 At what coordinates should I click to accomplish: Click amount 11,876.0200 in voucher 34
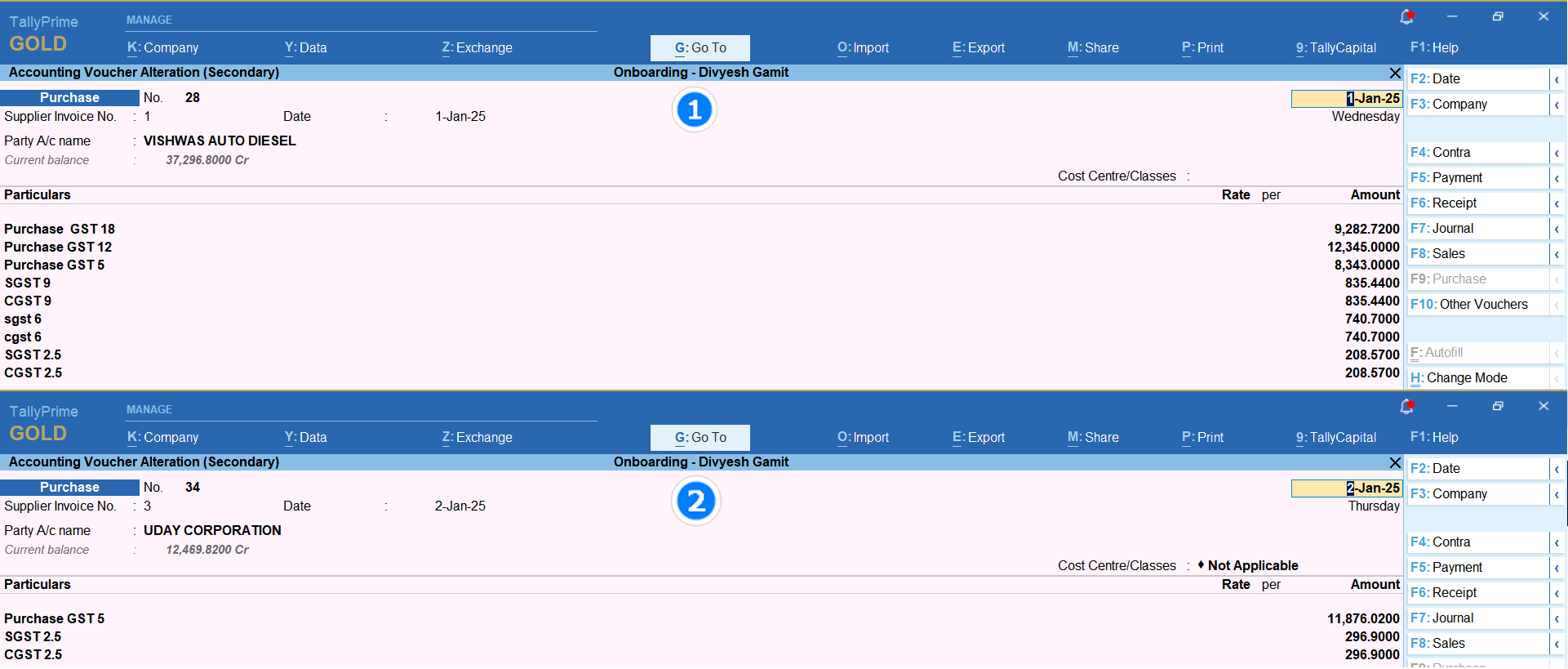pyautogui.click(x=1363, y=619)
